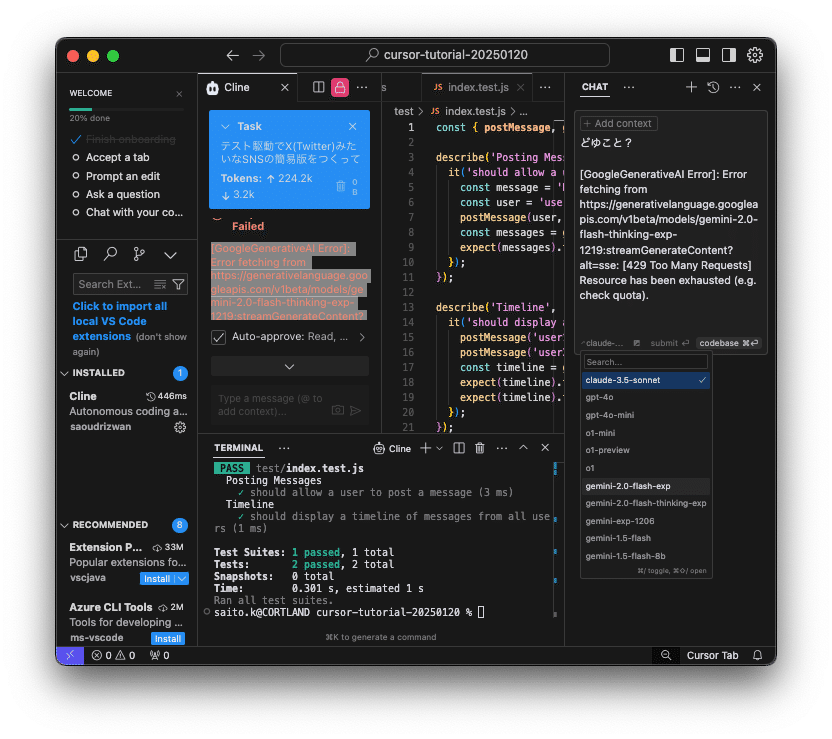Click the split editor icon beside Cline tab
This screenshot has width=832, height=739.
[x=318, y=87]
